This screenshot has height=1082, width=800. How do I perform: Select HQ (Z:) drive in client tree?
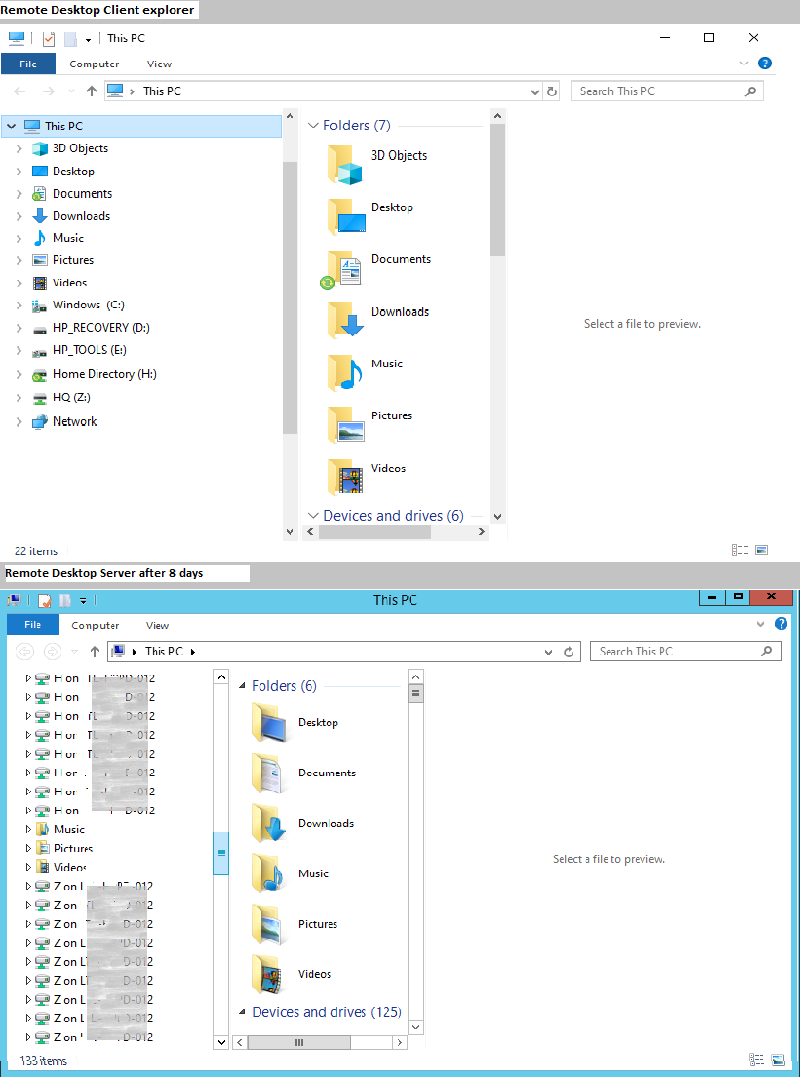72,397
